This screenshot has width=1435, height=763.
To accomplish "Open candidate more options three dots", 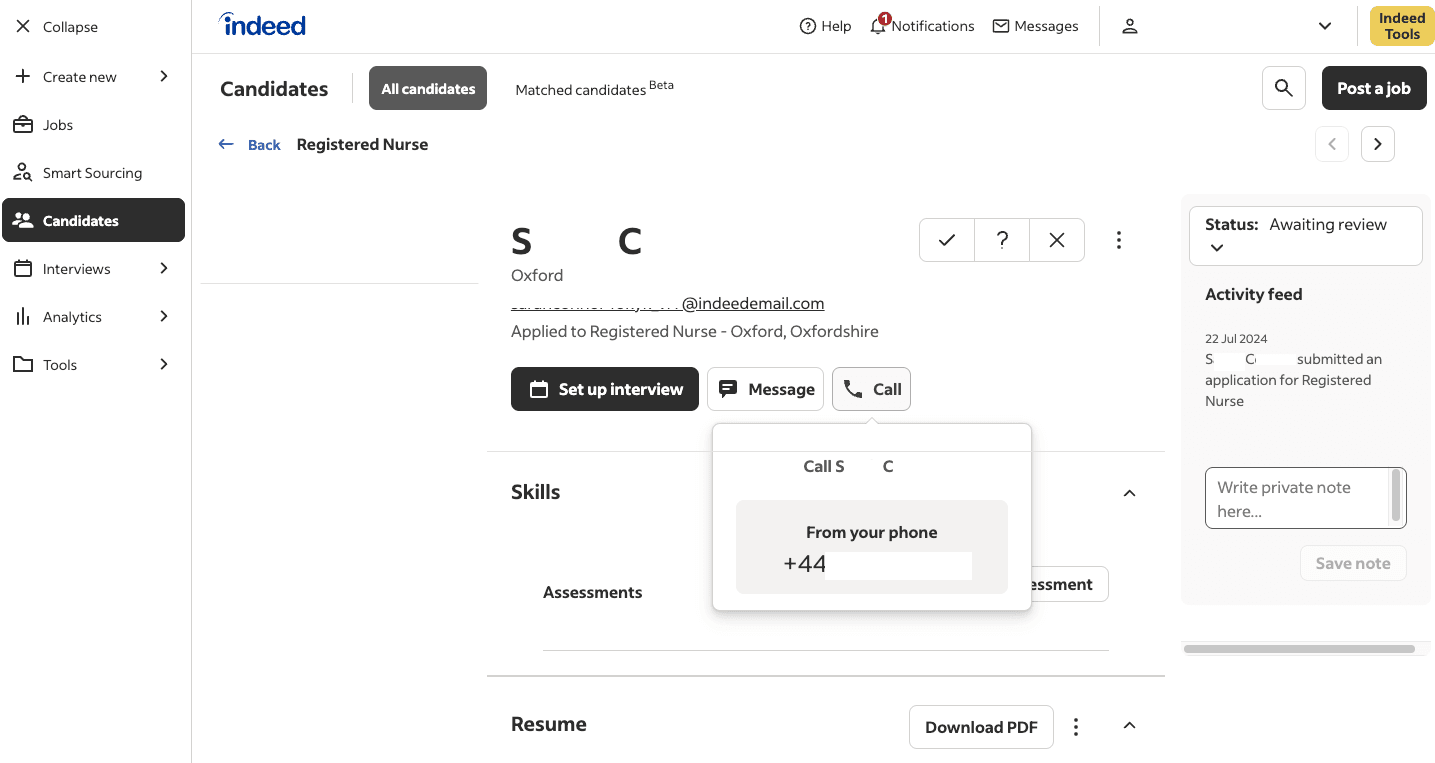I will 1119,240.
